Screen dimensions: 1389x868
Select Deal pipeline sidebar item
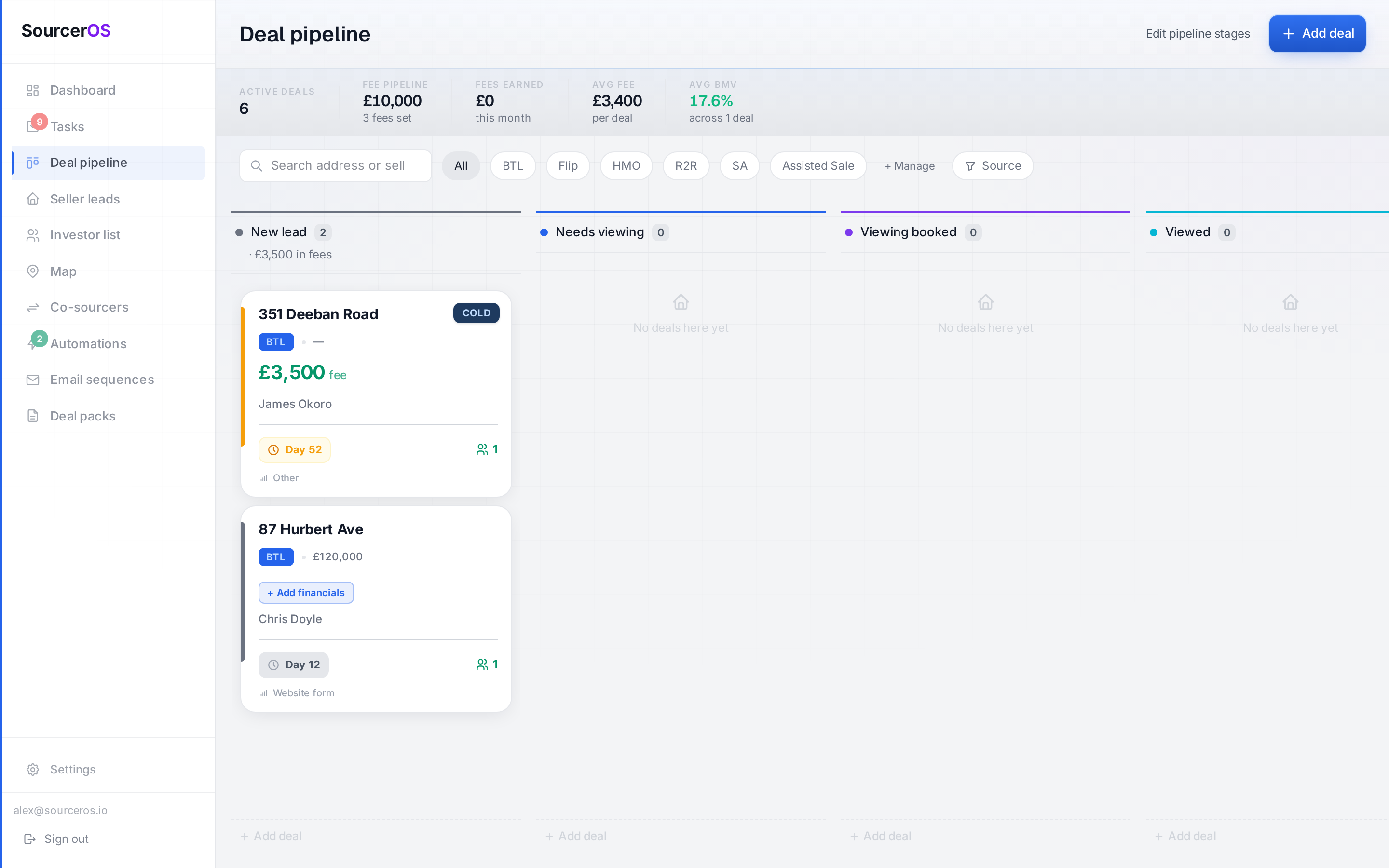(108, 163)
